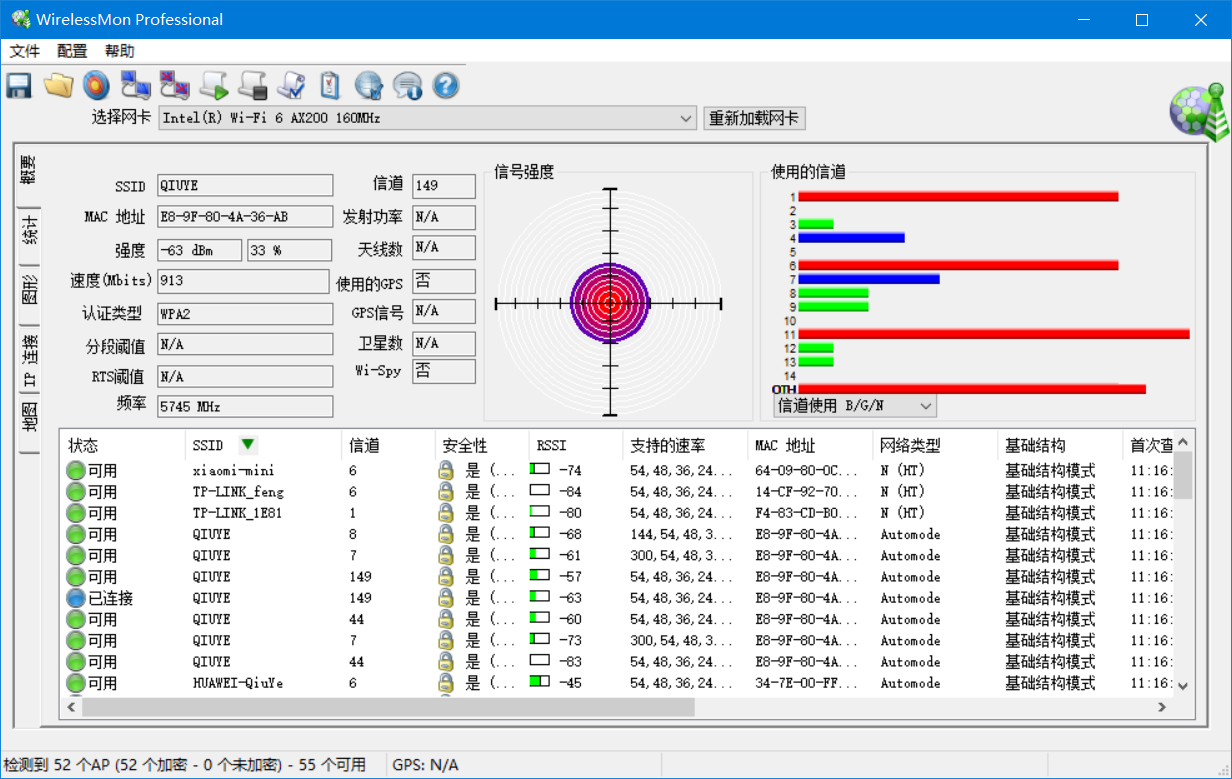Click the 认证类型 field showing WPA2
This screenshot has height=779, width=1232.
245,313
